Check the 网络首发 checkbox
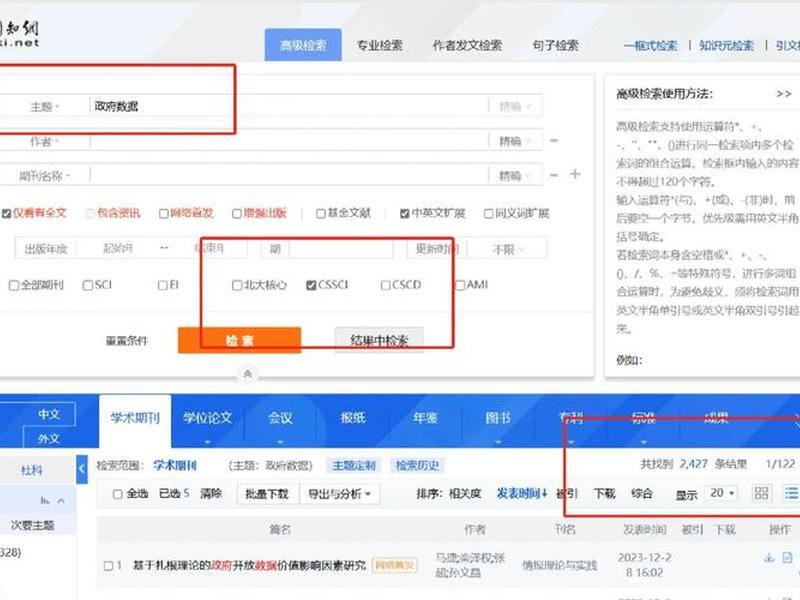 164,213
